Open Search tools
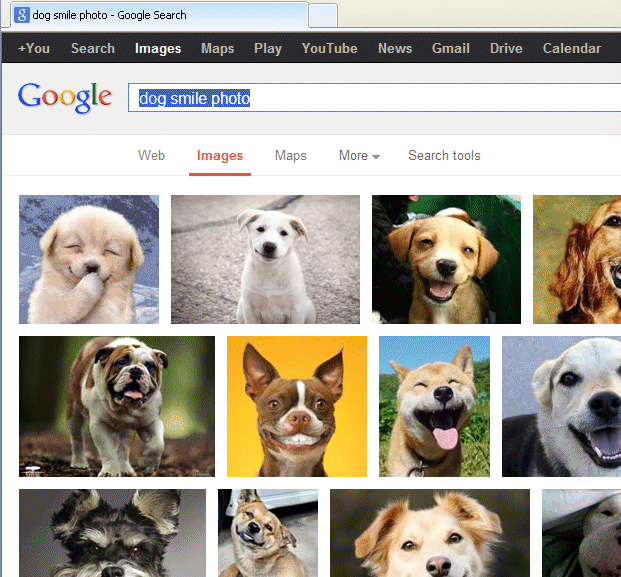The image size is (621, 577). pos(444,155)
